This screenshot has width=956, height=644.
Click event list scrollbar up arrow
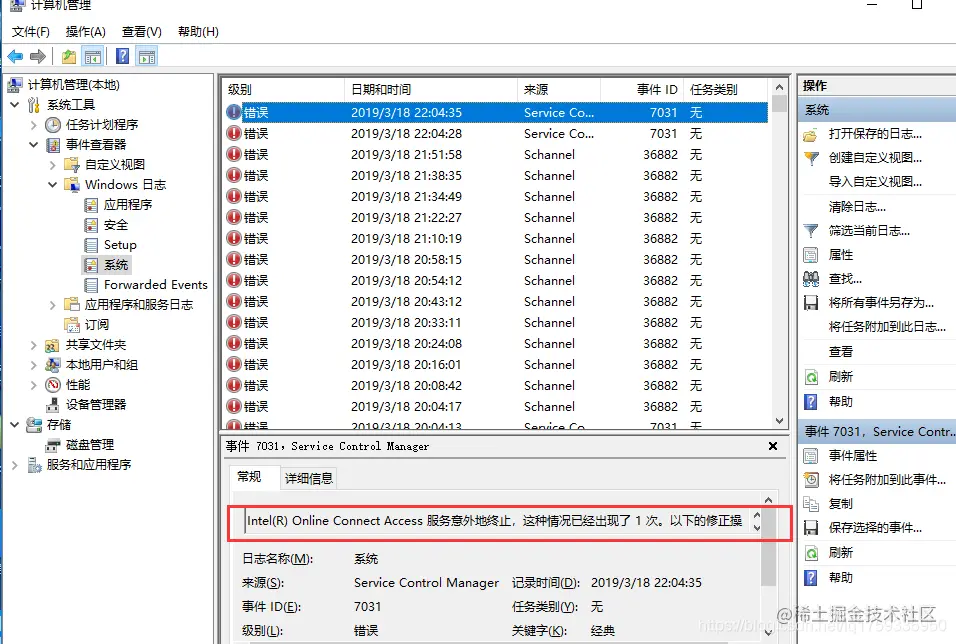click(x=779, y=88)
